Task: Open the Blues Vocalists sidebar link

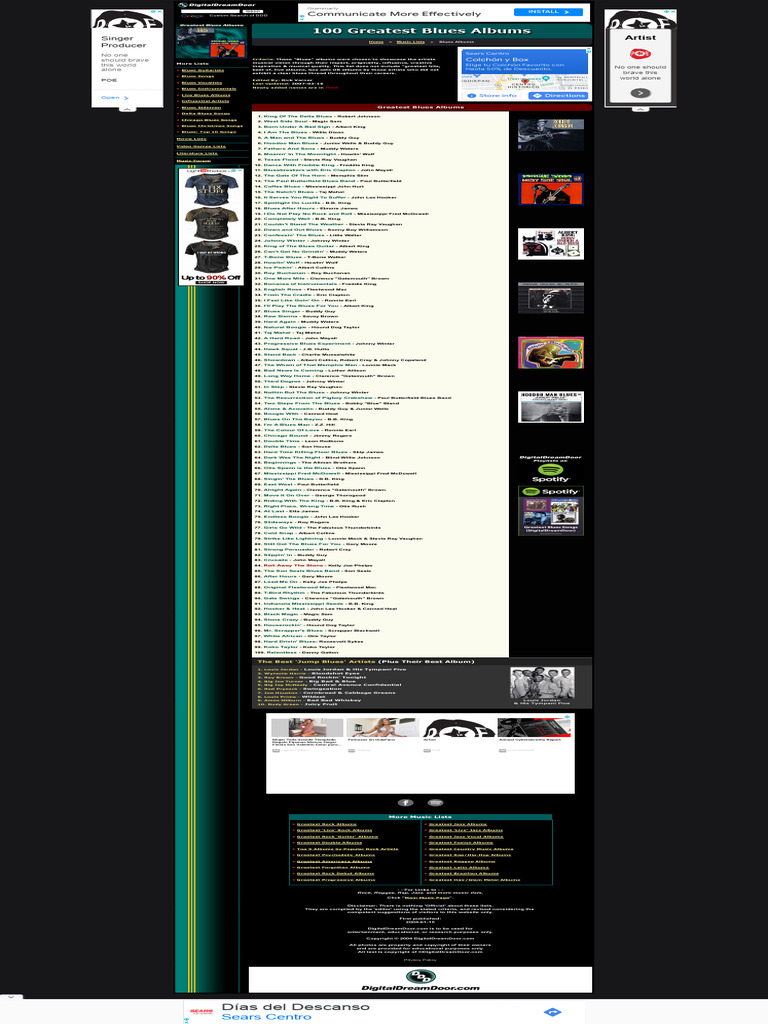Action: point(201,82)
